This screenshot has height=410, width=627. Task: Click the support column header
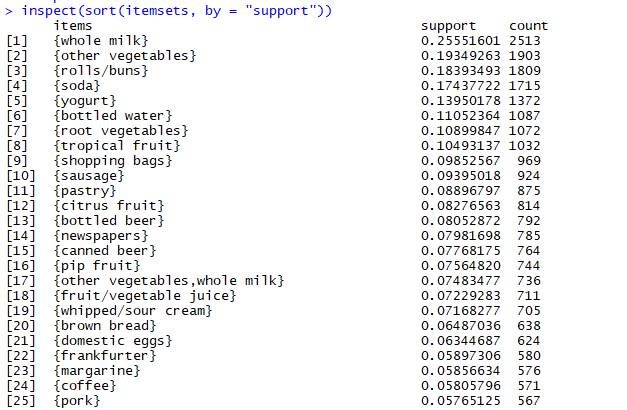[x=448, y=26]
